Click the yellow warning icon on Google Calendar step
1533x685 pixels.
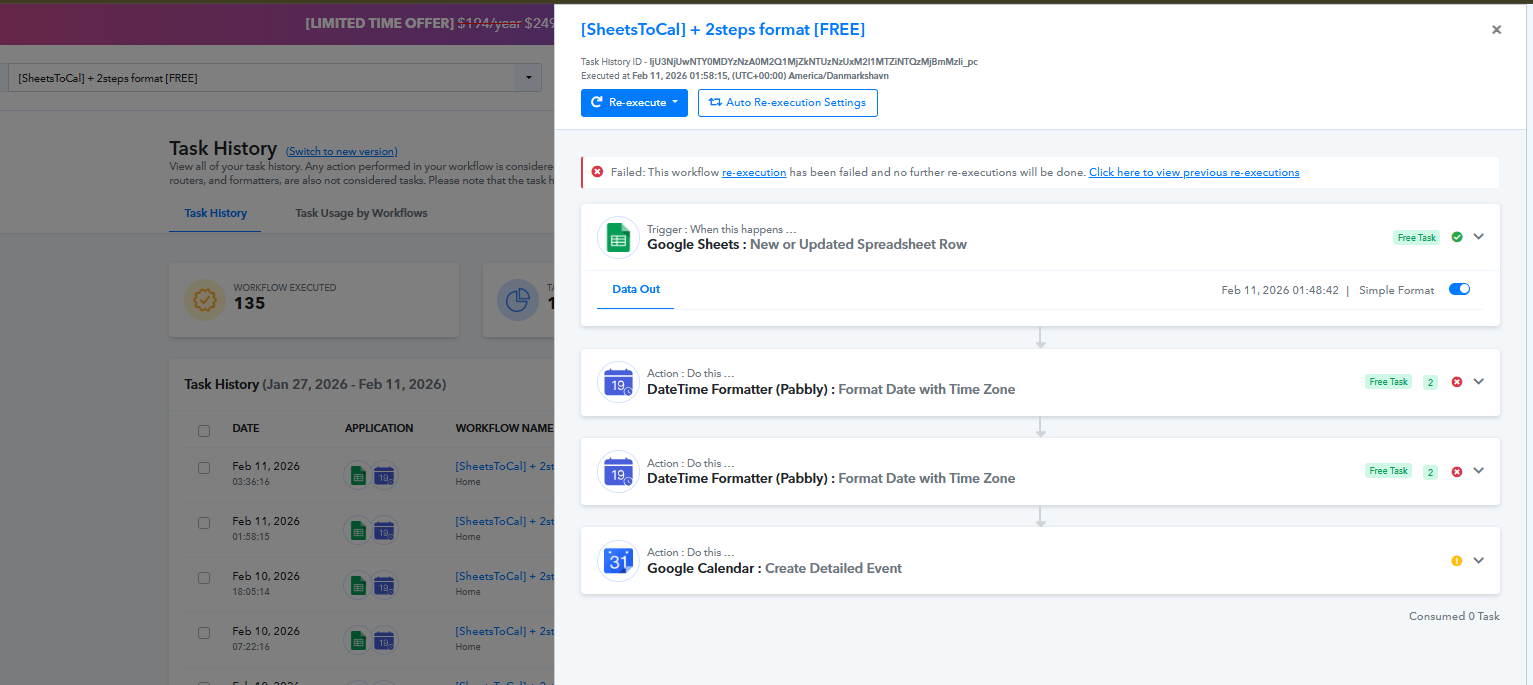click(x=1456, y=560)
